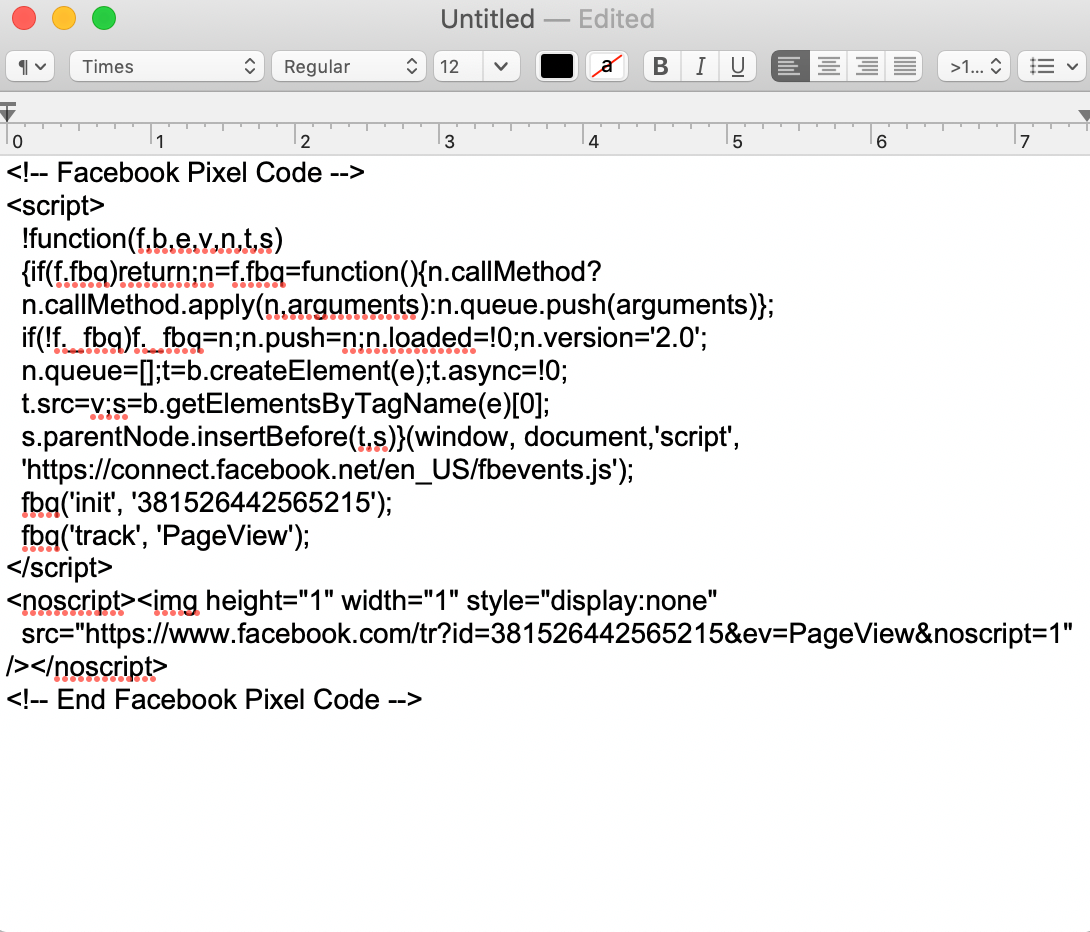This screenshot has height=932, width=1090.
Task: Expand the font size dropdown arrow
Action: pyautogui.click(x=501, y=67)
